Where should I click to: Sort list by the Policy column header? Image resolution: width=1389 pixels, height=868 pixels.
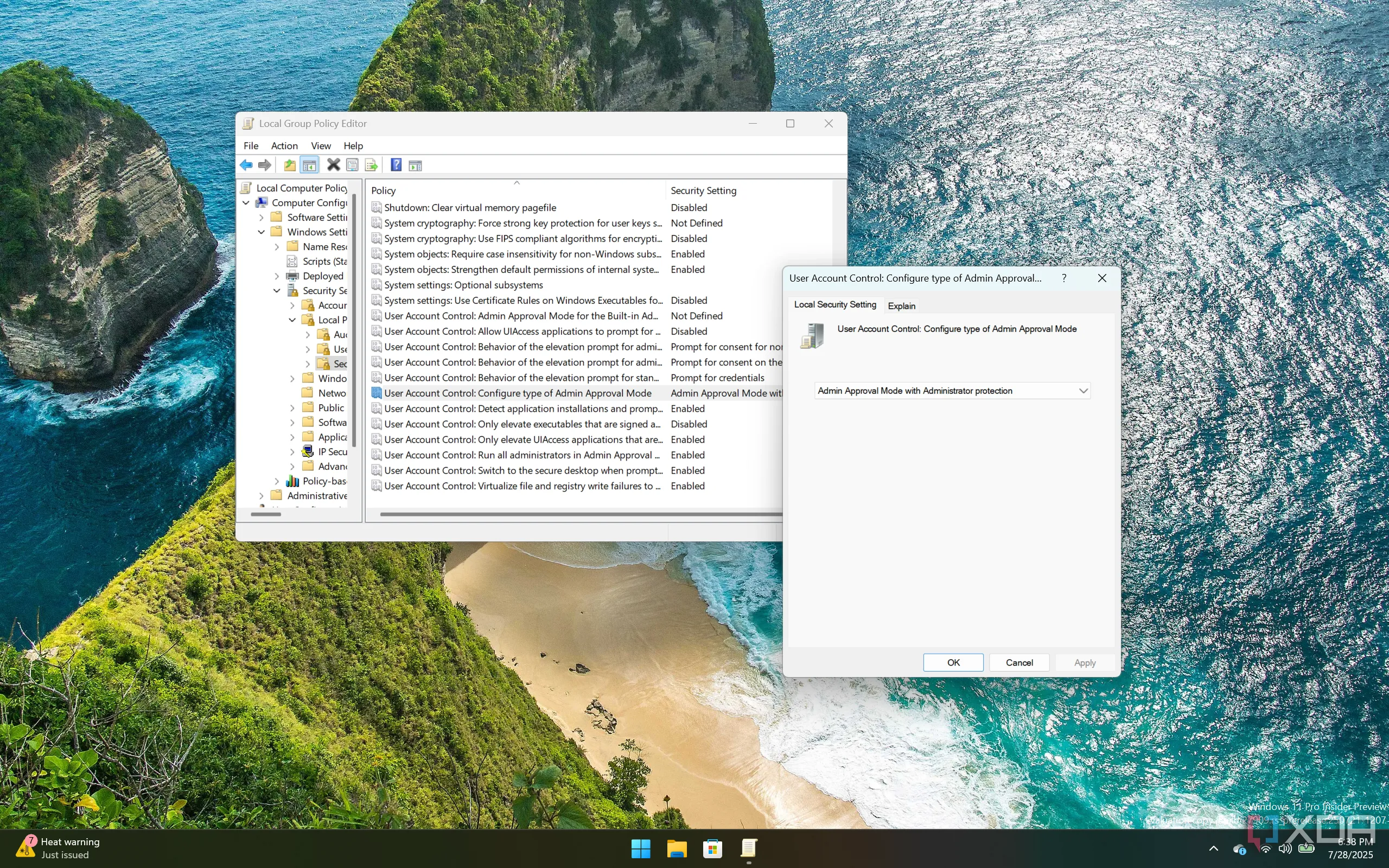click(515, 190)
